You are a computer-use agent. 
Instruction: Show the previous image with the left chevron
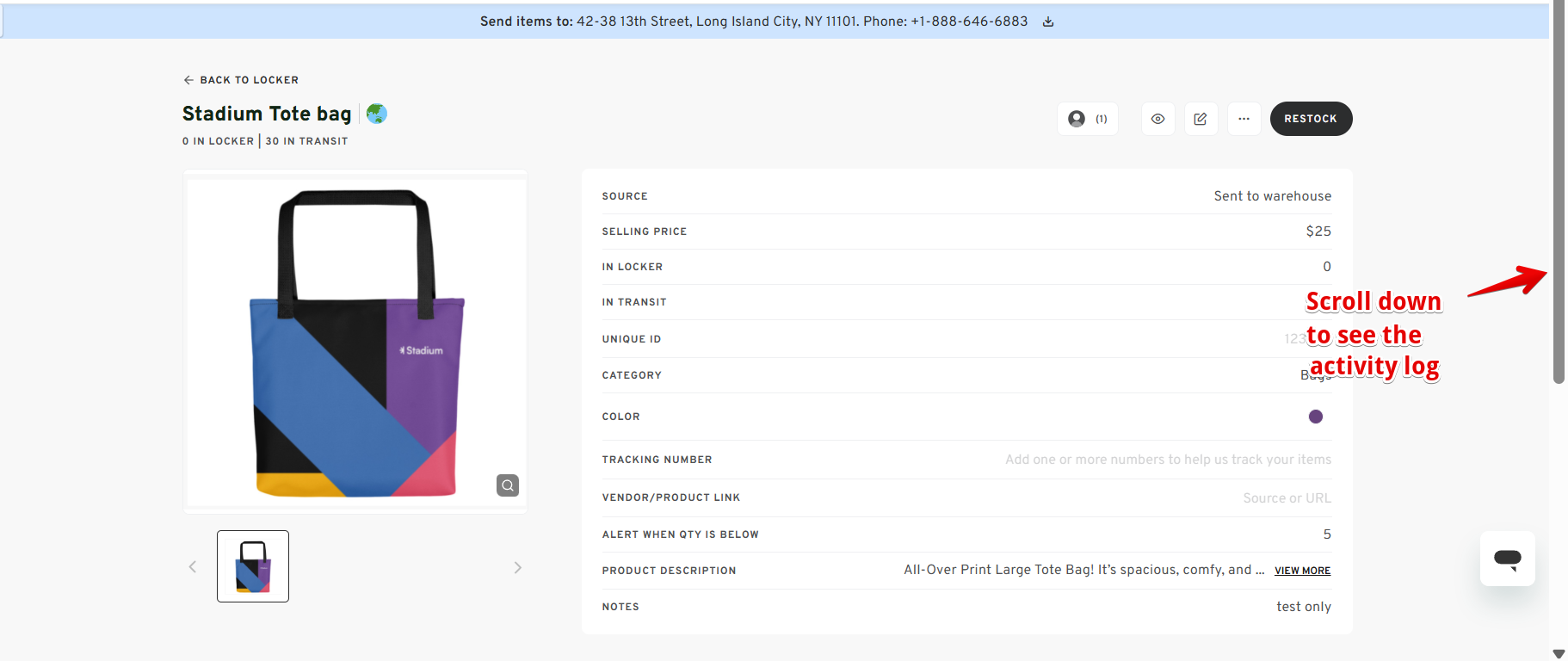[193, 567]
